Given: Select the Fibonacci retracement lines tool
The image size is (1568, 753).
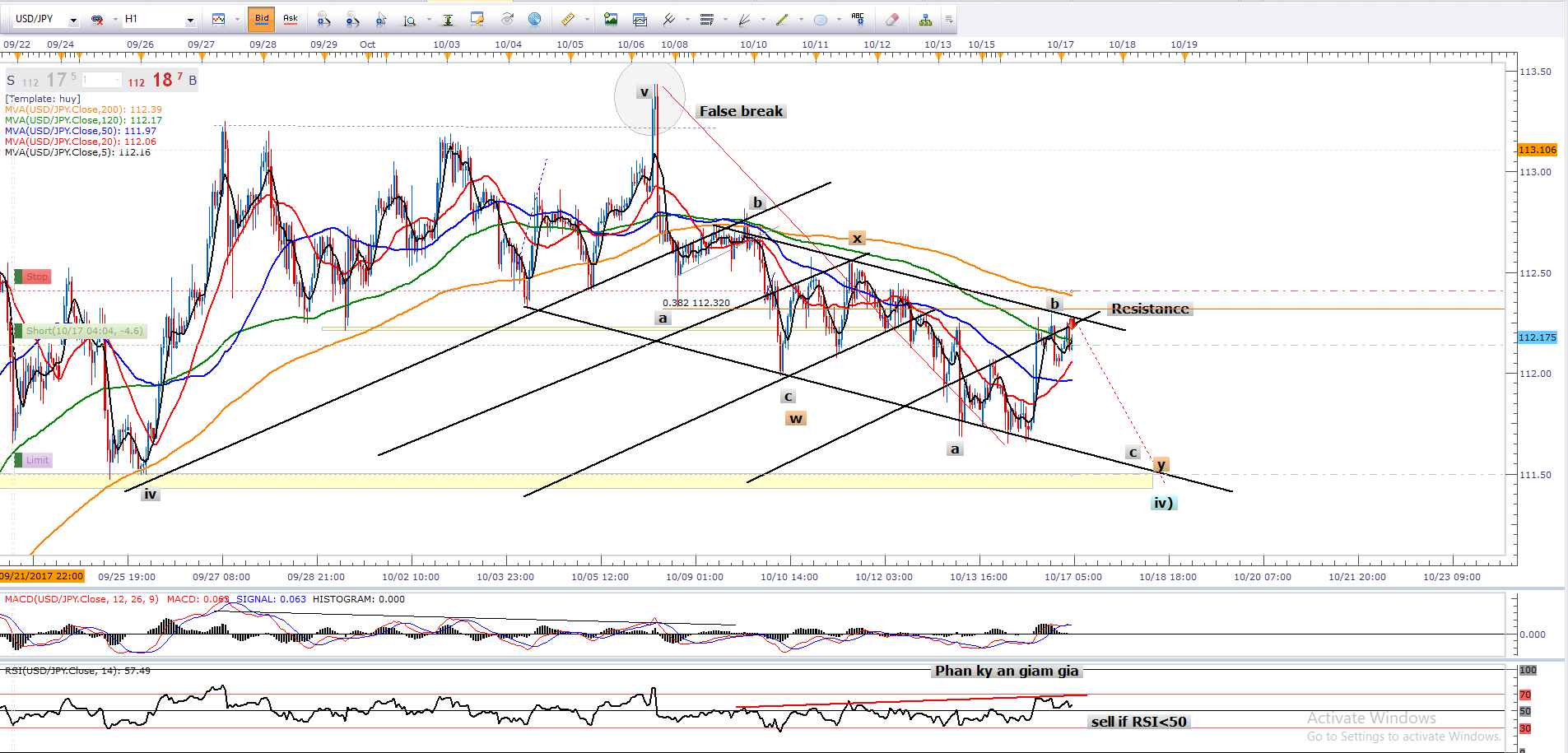Looking at the screenshot, I should coord(706,19).
